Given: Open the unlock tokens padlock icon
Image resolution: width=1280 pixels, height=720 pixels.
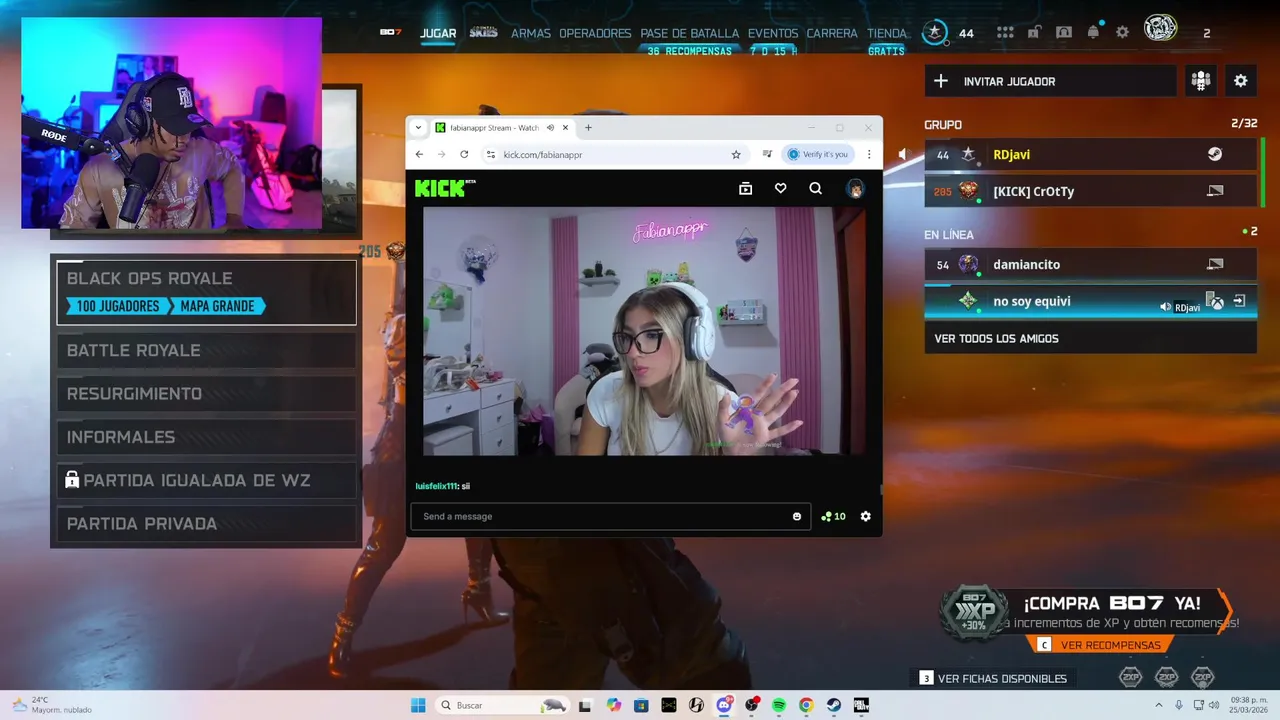Looking at the screenshot, I should (1035, 32).
